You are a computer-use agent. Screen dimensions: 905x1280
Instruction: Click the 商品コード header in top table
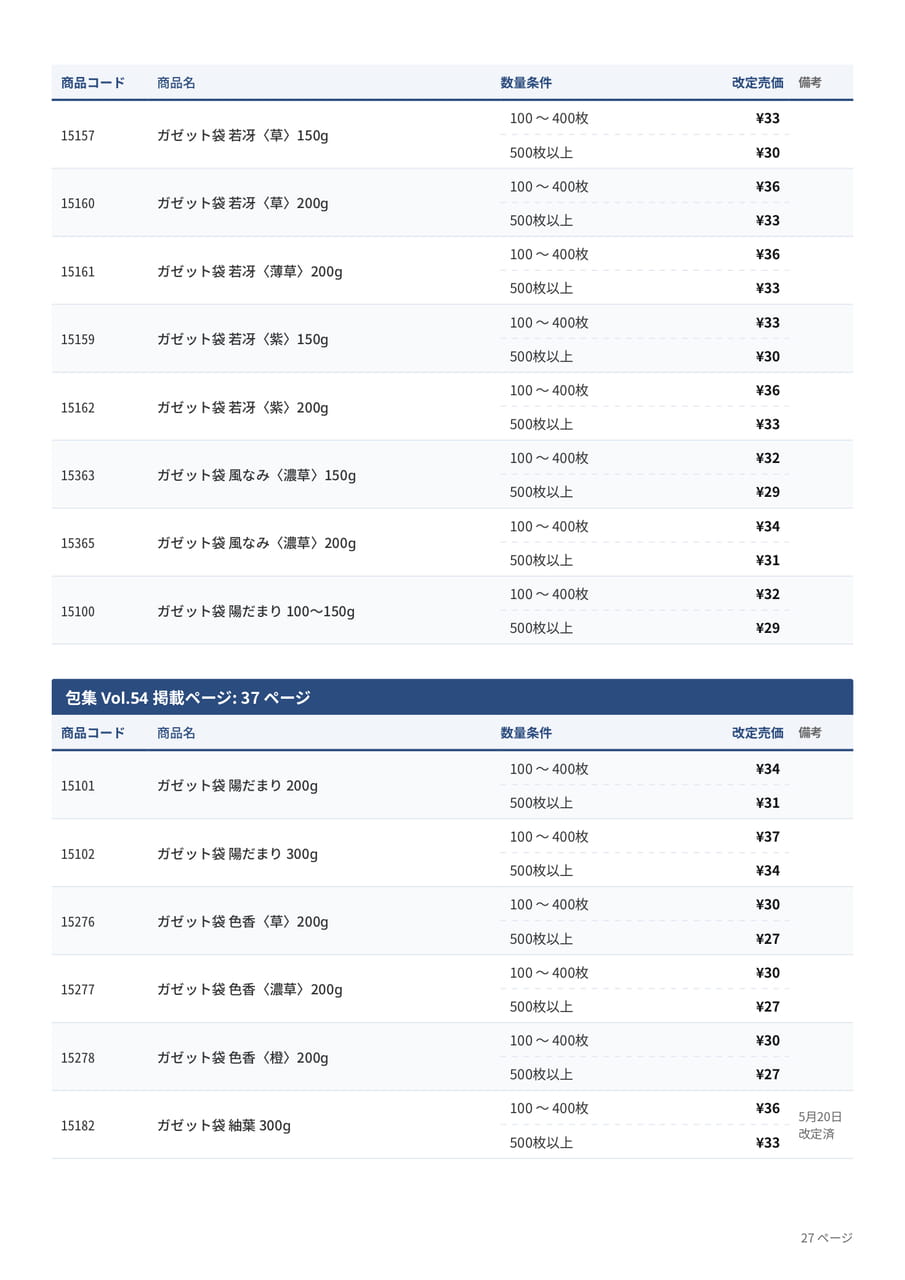click(x=93, y=83)
